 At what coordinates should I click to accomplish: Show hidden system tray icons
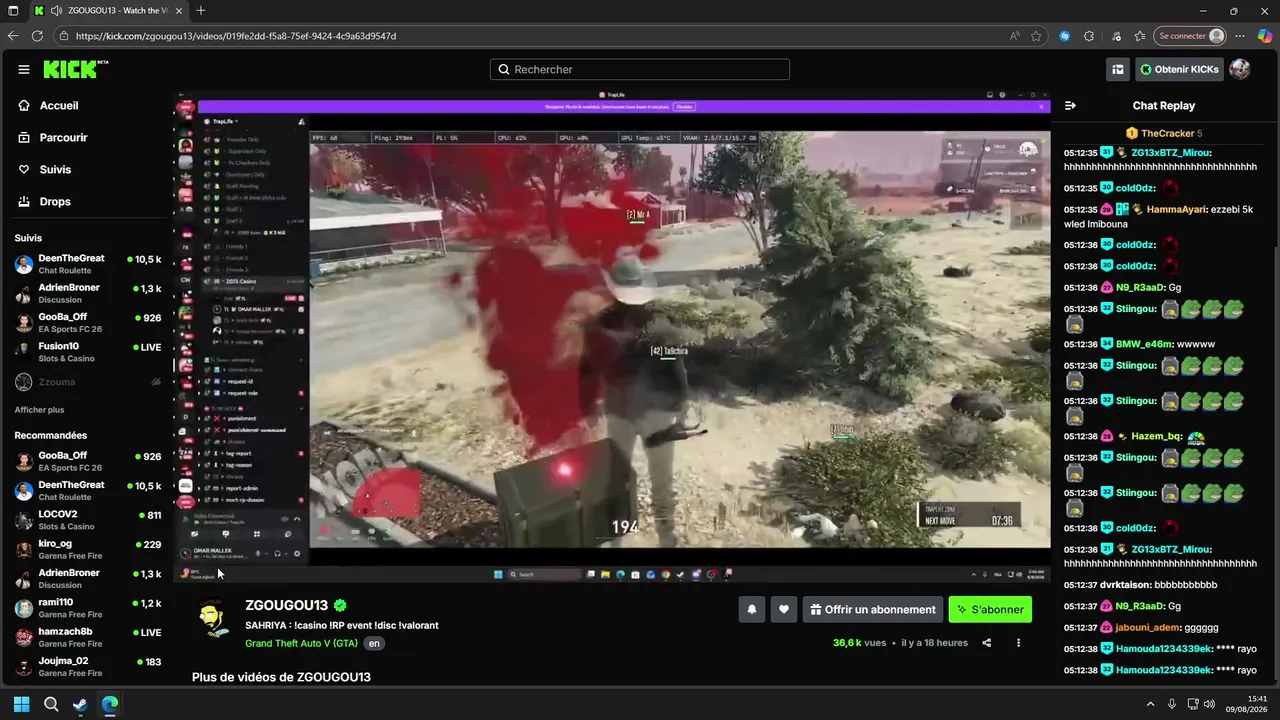(x=1150, y=704)
